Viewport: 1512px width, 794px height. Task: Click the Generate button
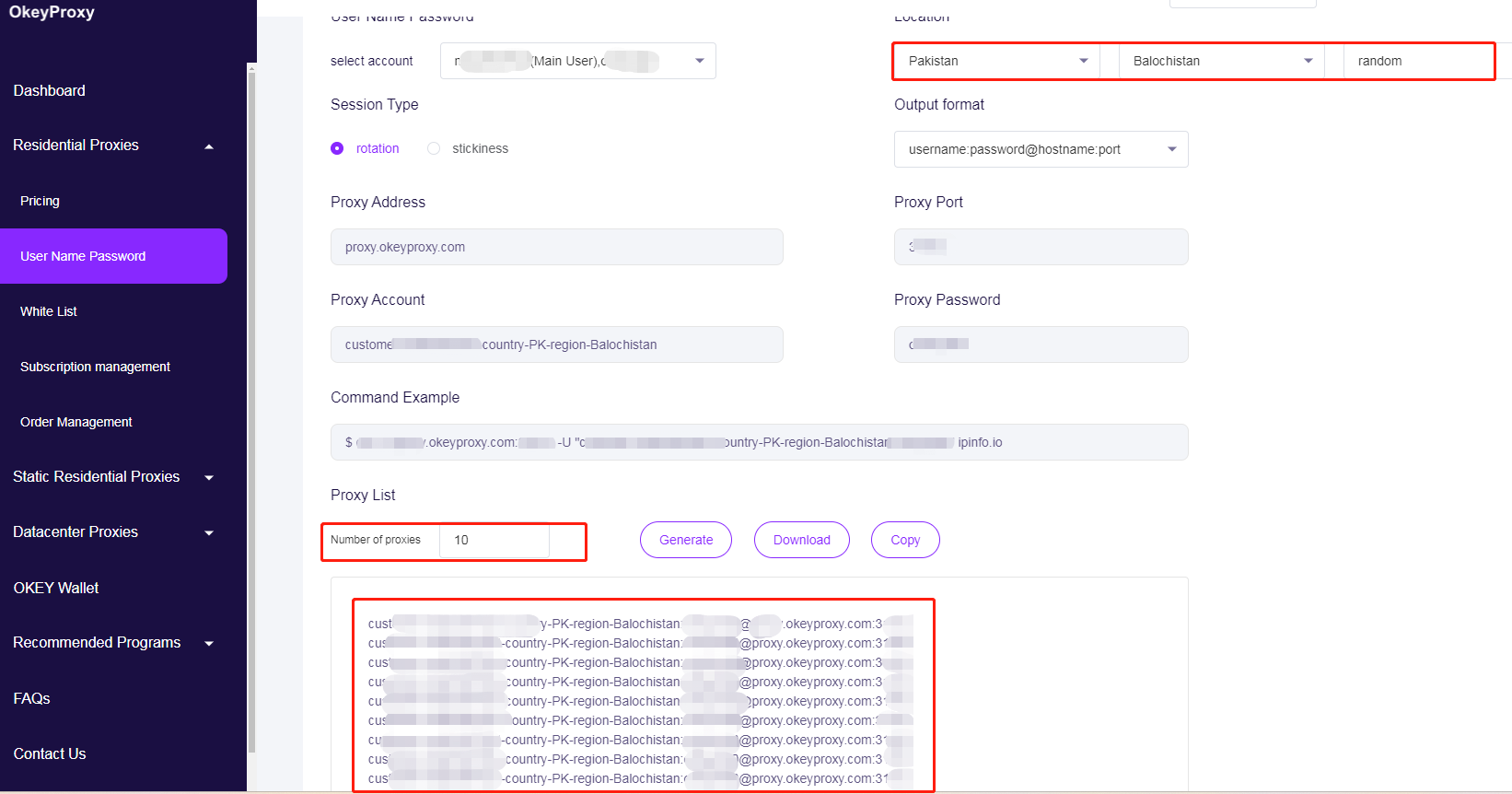(x=685, y=540)
